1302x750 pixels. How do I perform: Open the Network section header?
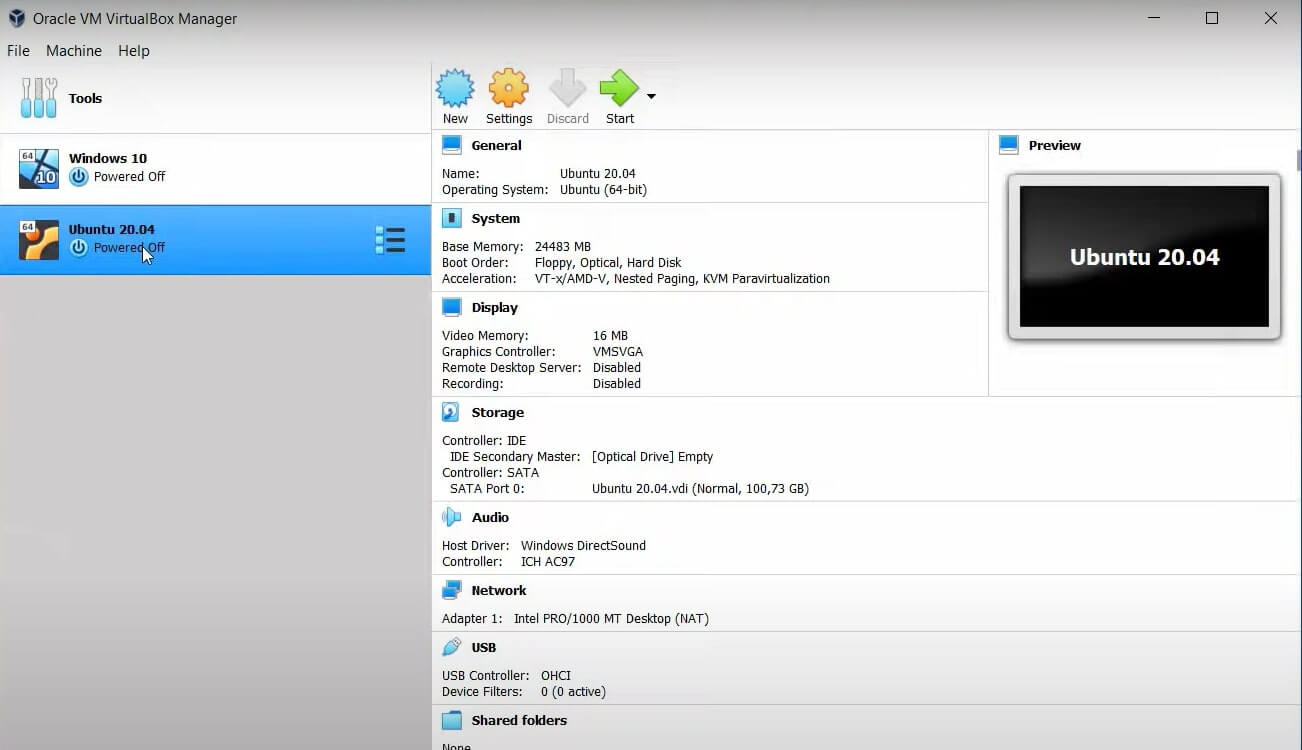(x=498, y=590)
